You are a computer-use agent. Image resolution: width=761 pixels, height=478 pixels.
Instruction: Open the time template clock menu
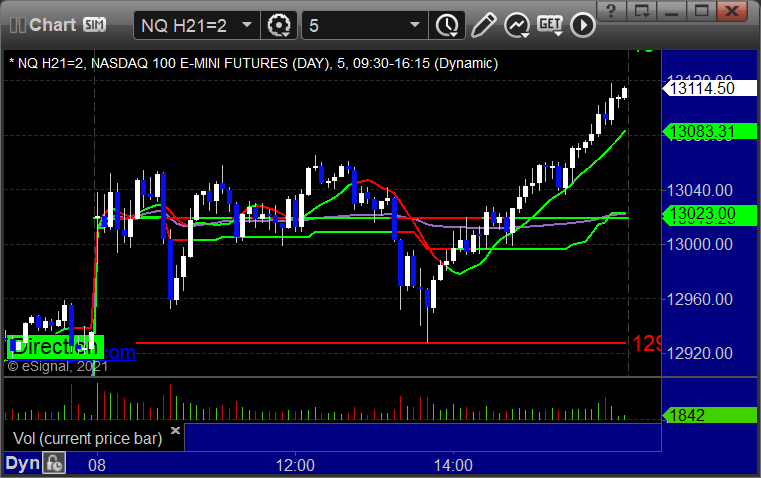click(447, 25)
